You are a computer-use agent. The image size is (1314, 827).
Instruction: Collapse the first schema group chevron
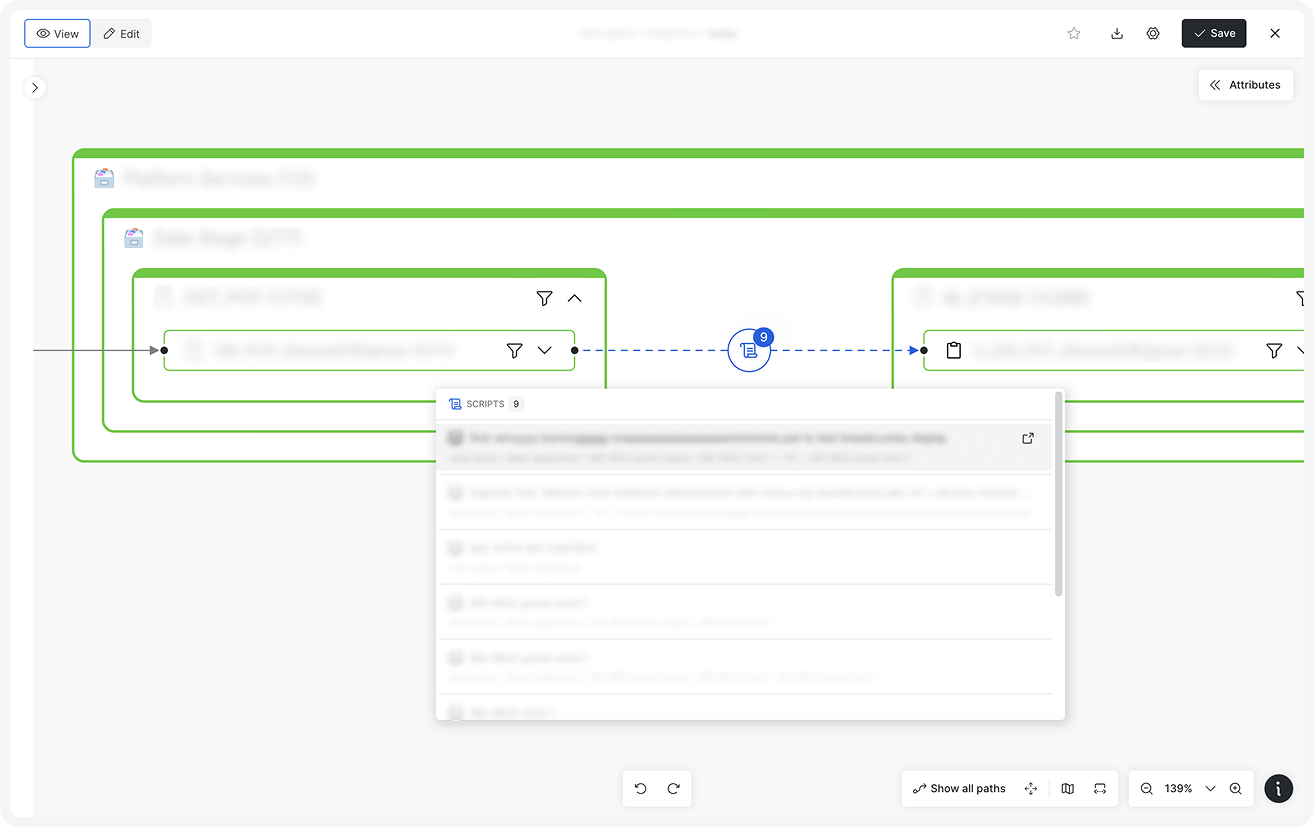[x=575, y=298]
